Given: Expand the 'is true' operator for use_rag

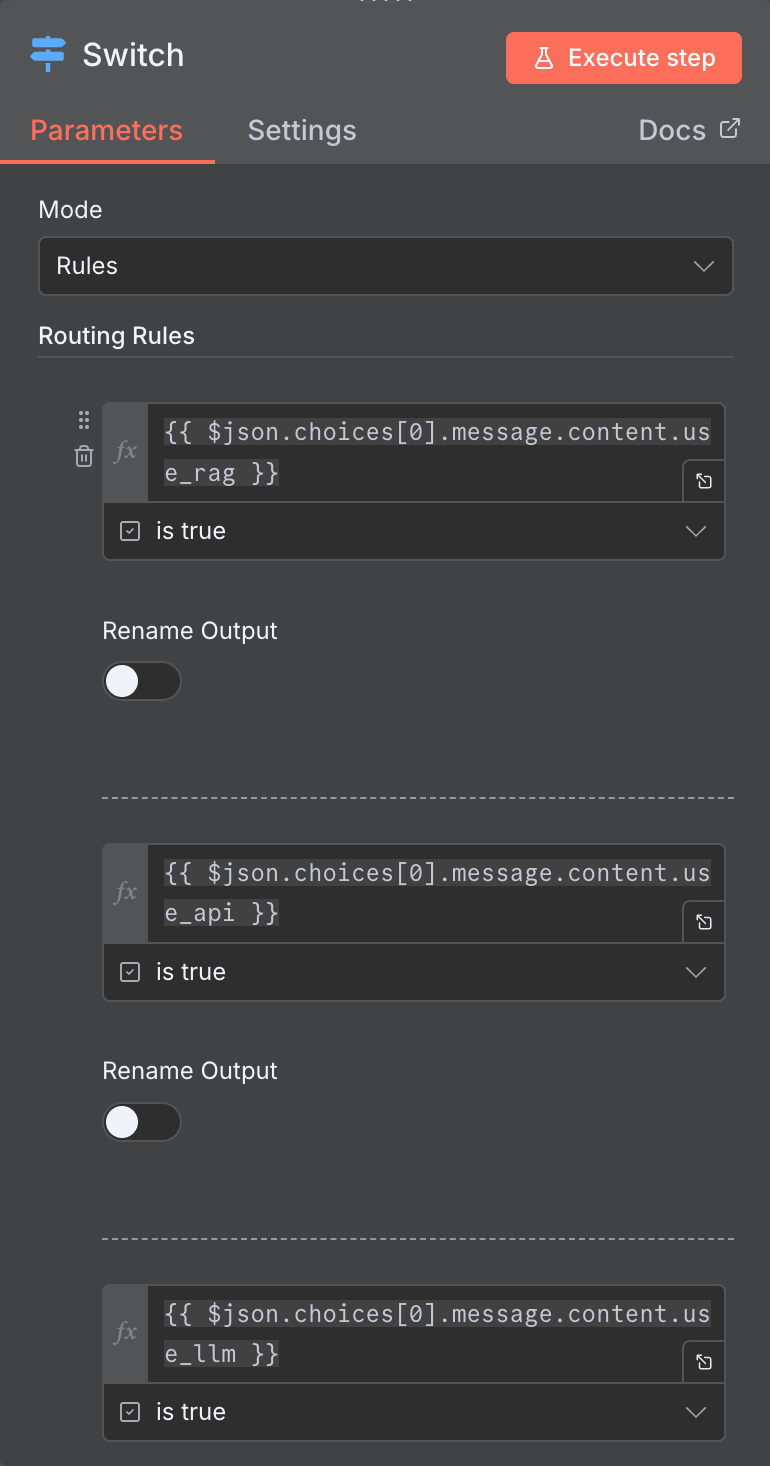Looking at the screenshot, I should click(x=413, y=531).
